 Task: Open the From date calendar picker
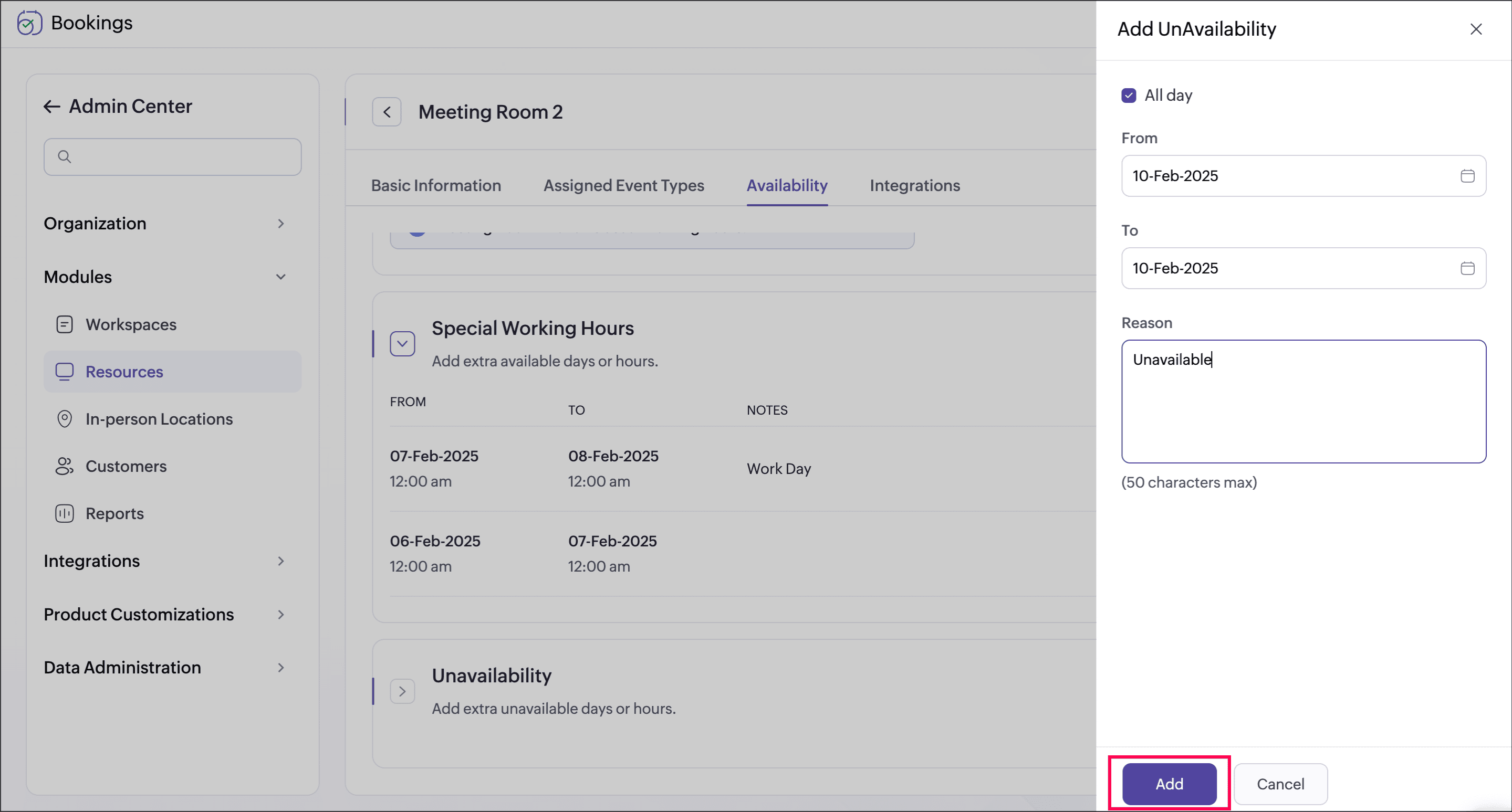1467,176
